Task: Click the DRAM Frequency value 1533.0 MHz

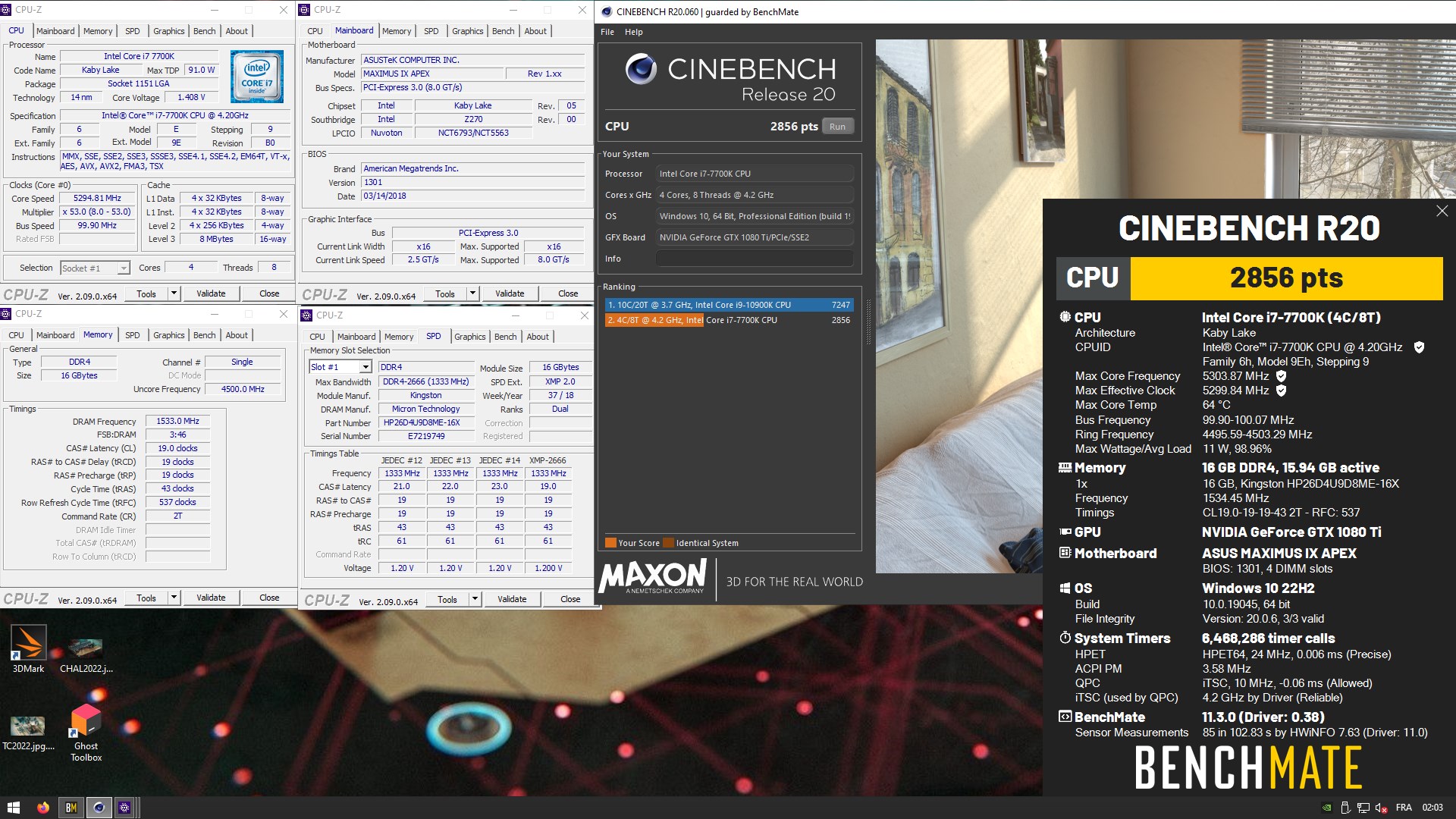Action: point(177,421)
